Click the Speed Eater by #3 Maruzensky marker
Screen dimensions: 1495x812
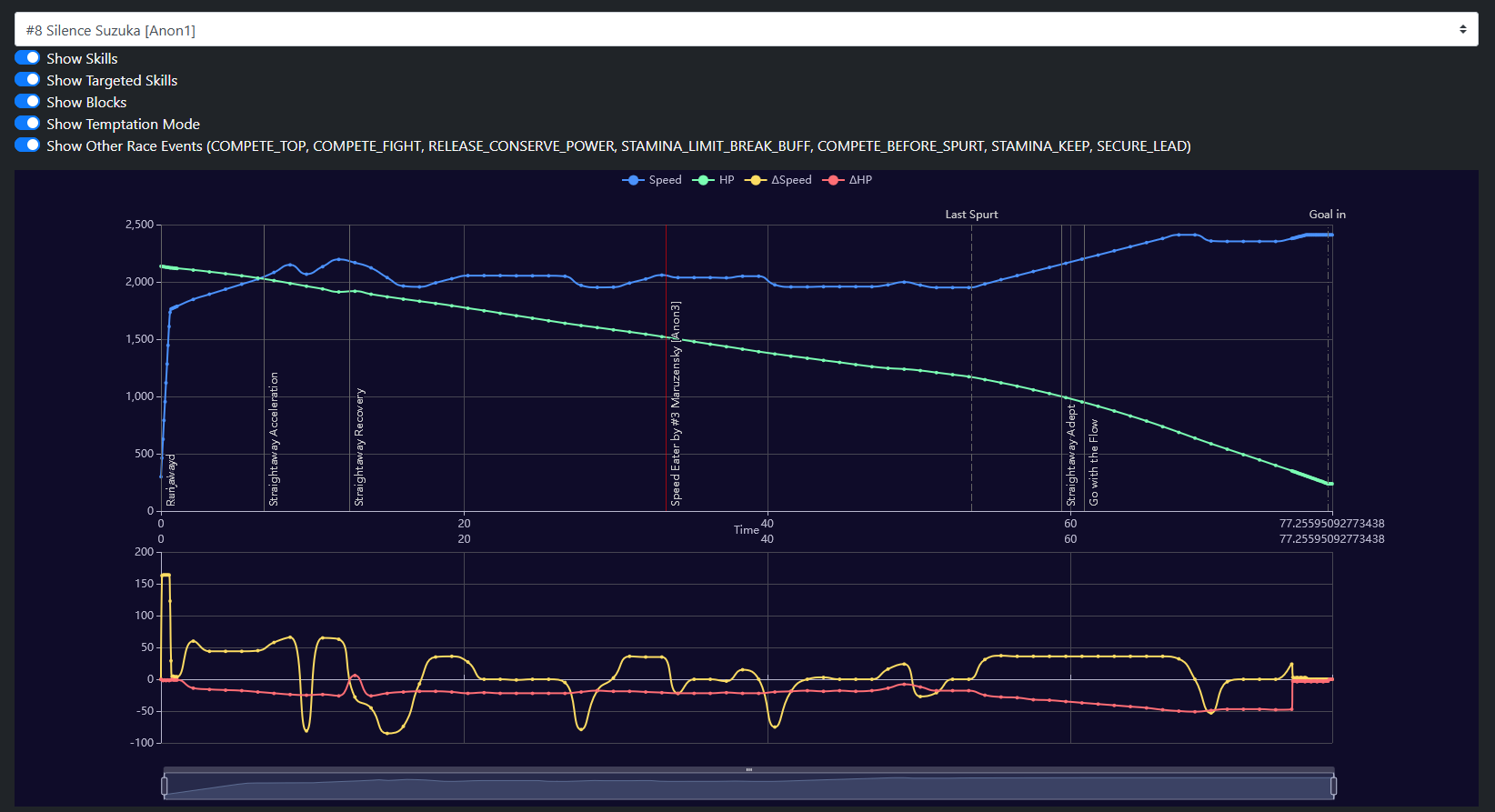(676, 404)
